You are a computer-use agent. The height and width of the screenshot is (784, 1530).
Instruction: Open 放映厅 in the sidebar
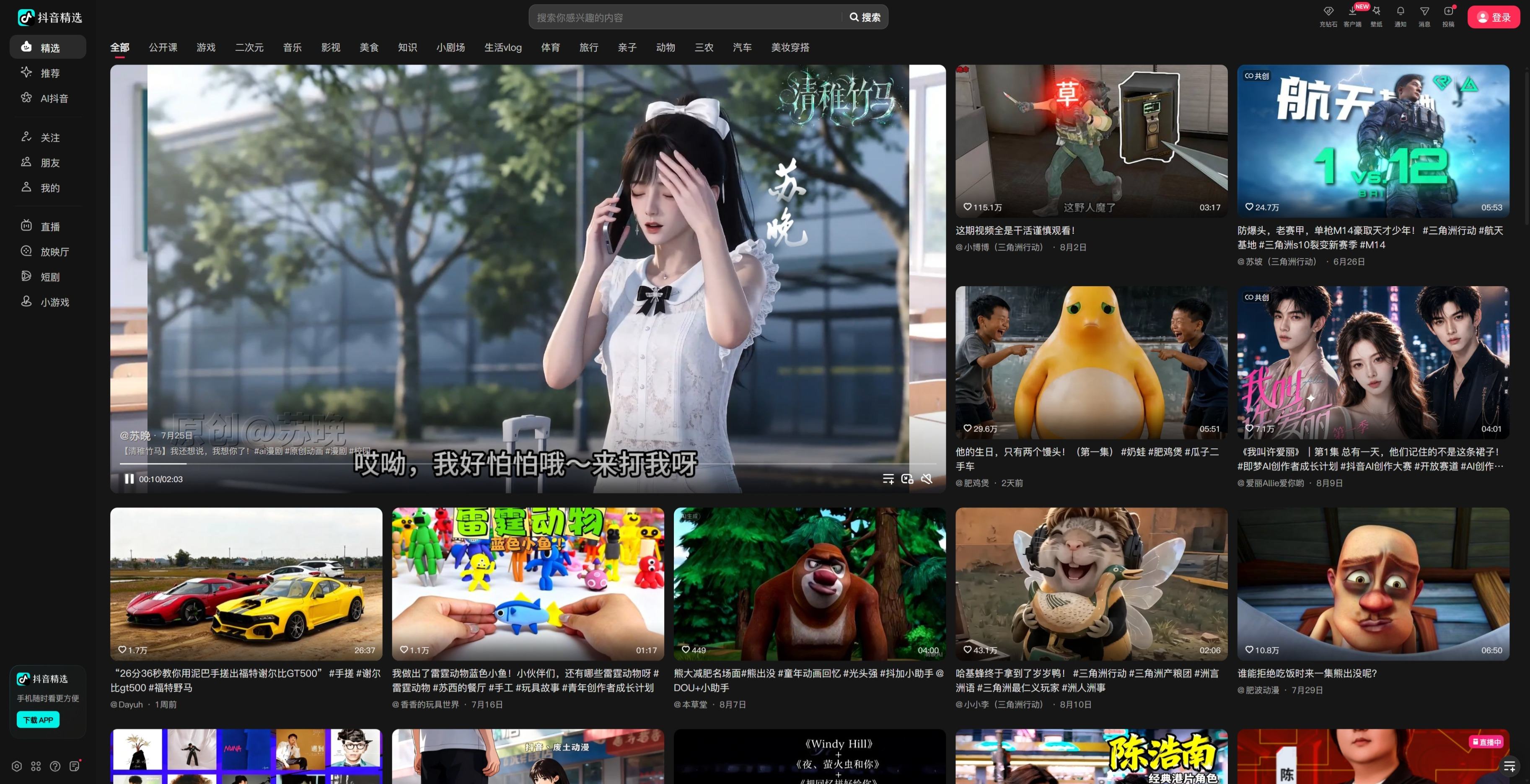pyautogui.click(x=47, y=252)
